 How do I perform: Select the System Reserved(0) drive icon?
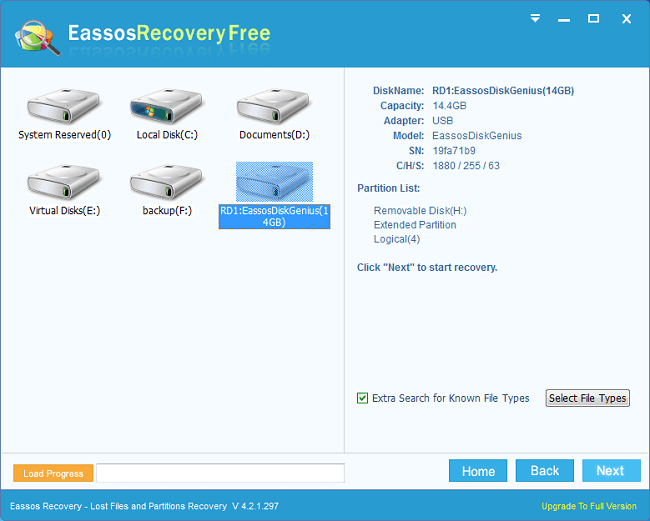pyautogui.click(x=63, y=106)
